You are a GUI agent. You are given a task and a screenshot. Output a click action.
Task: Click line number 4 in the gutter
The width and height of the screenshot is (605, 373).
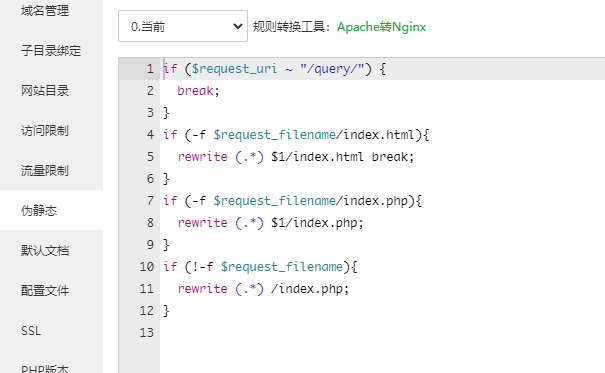150,135
